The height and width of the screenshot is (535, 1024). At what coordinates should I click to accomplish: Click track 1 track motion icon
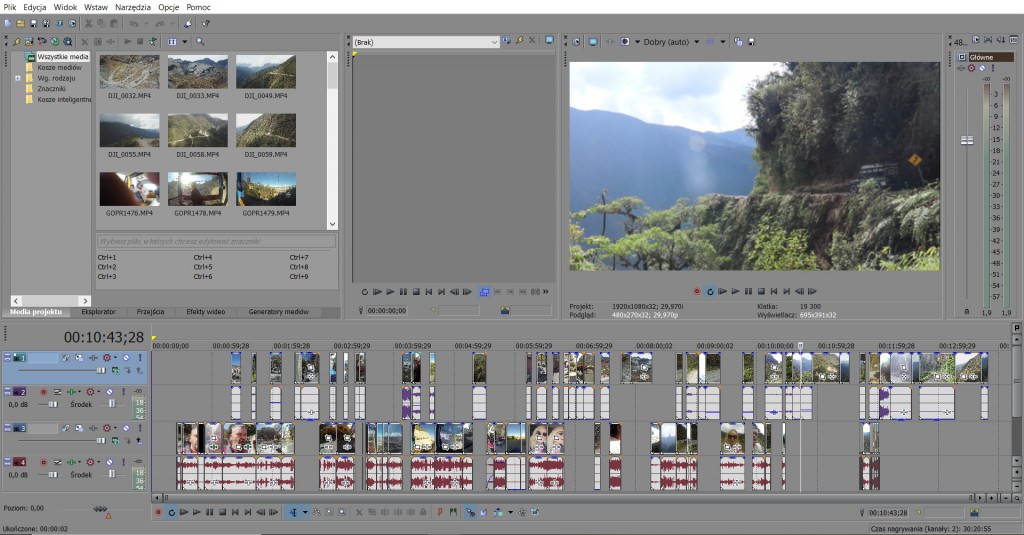coord(79,358)
